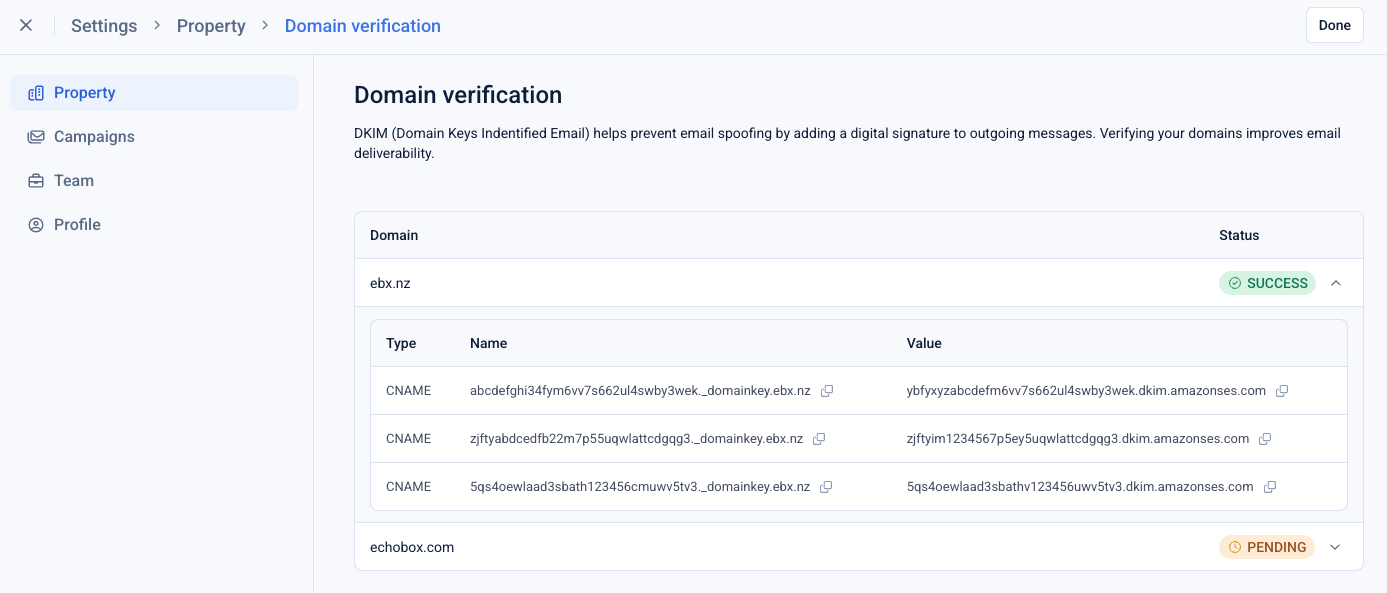Screen dimensions: 1387x593
Task: Open the Property sidebar section
Action: pos(85,93)
